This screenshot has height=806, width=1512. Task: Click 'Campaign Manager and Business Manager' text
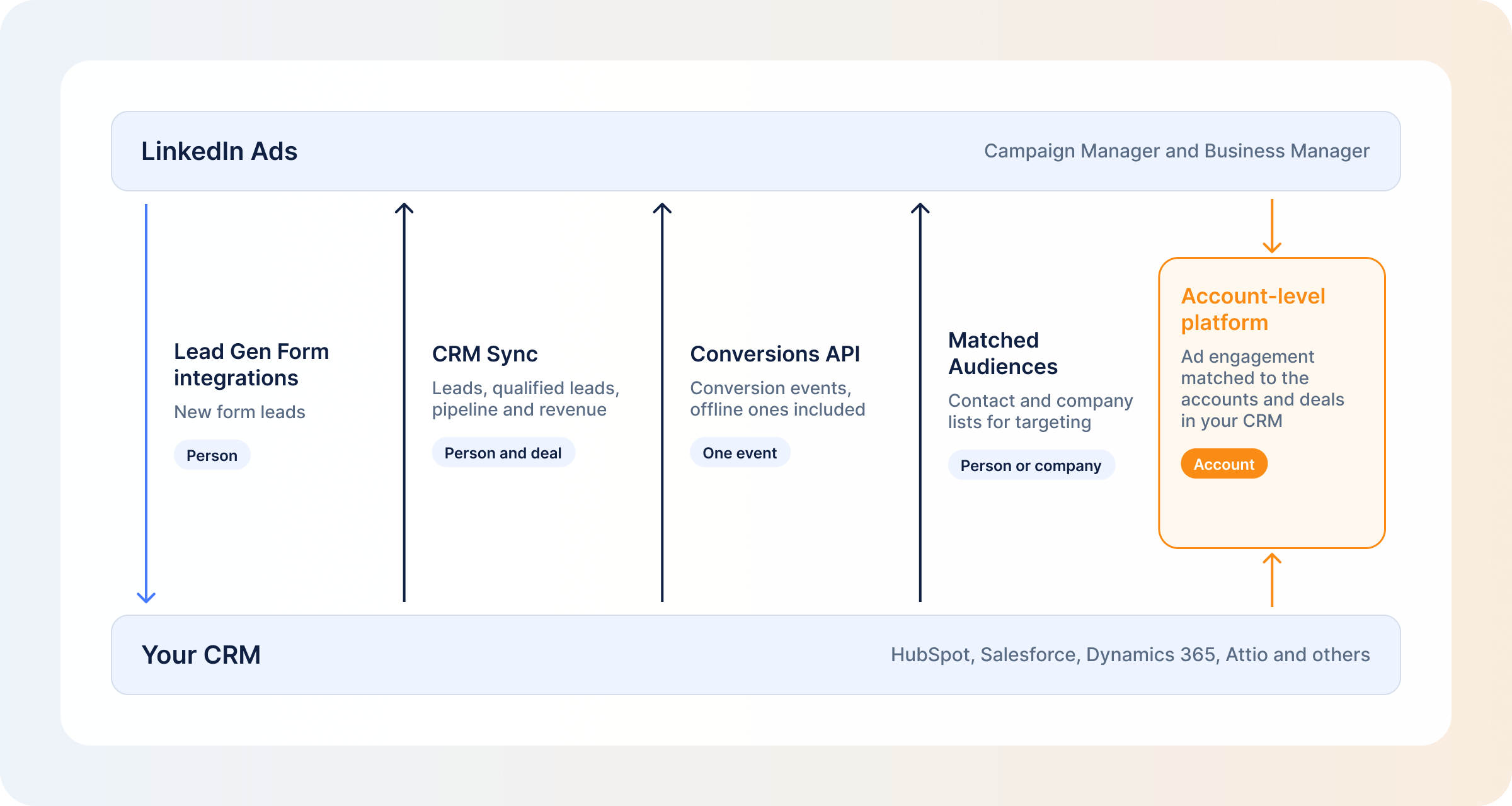tap(1177, 151)
